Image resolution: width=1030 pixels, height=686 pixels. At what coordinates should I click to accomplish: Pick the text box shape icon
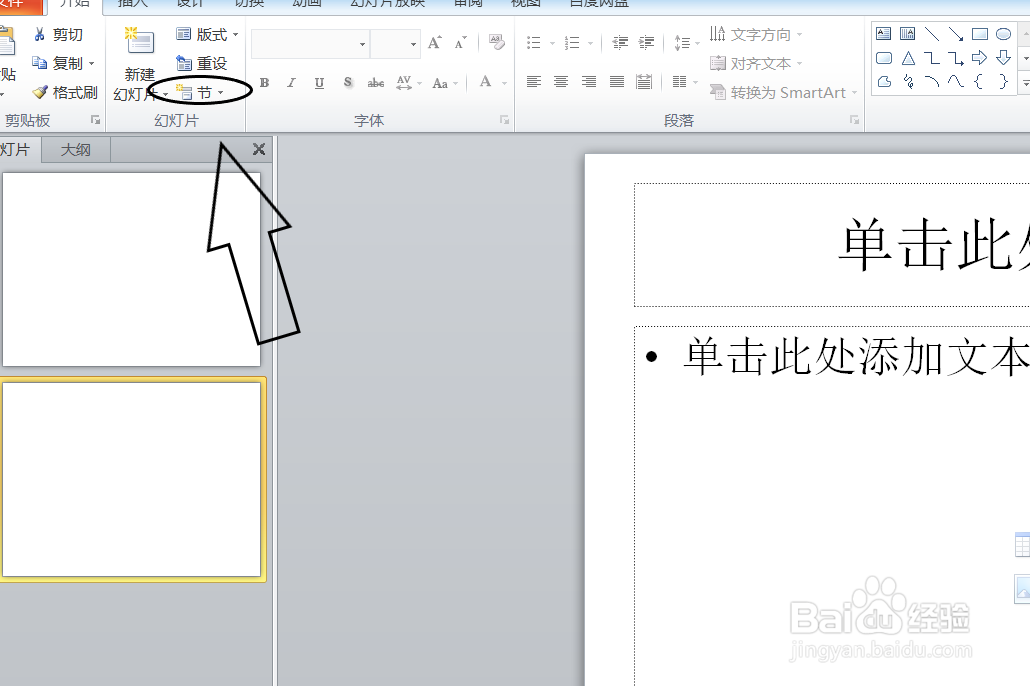click(884, 33)
